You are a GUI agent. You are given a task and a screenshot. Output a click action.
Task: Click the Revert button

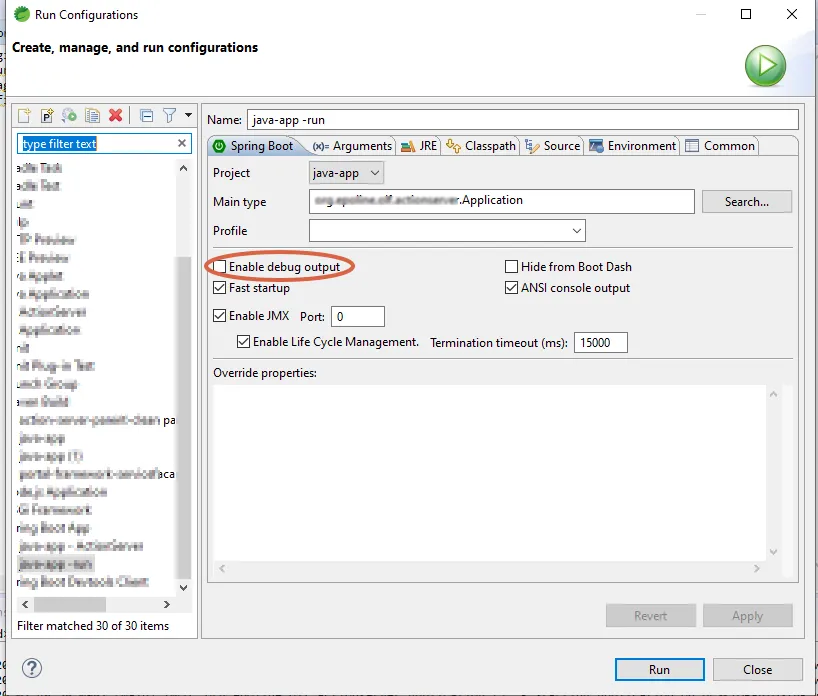tap(651, 616)
